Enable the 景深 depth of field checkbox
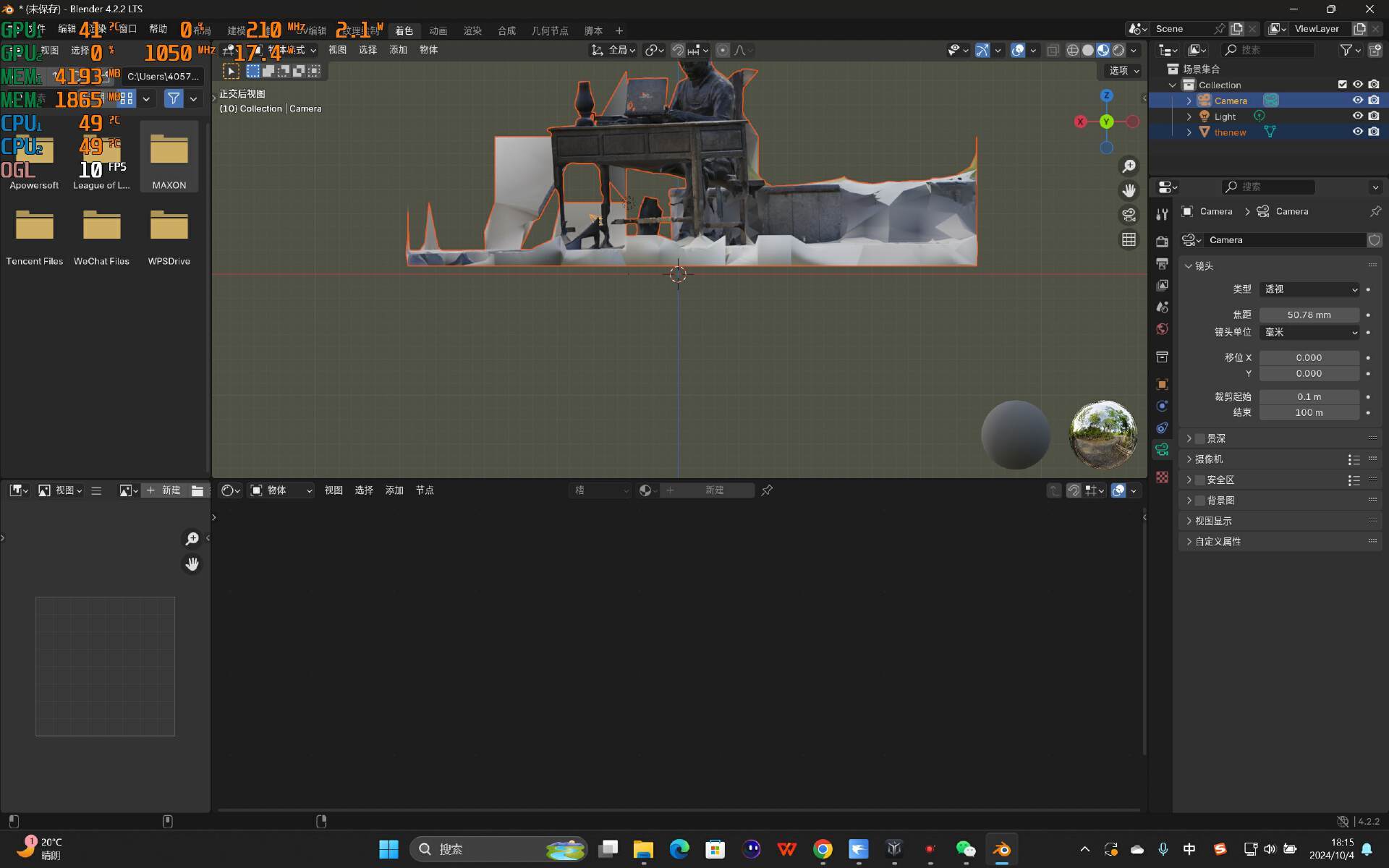Screen dimensions: 1389x868 (x=1200, y=438)
